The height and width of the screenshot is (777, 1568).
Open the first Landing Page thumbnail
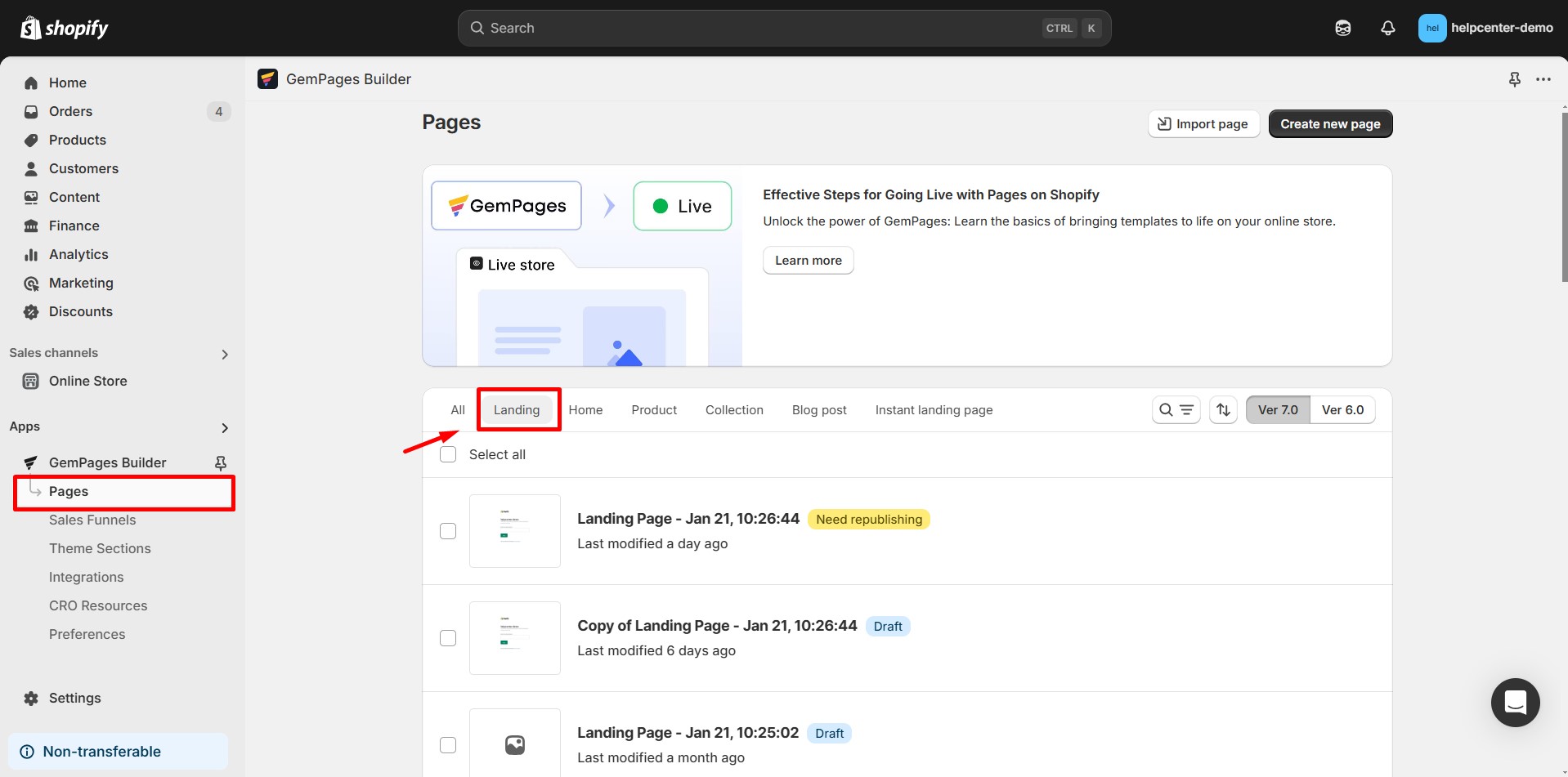(515, 531)
